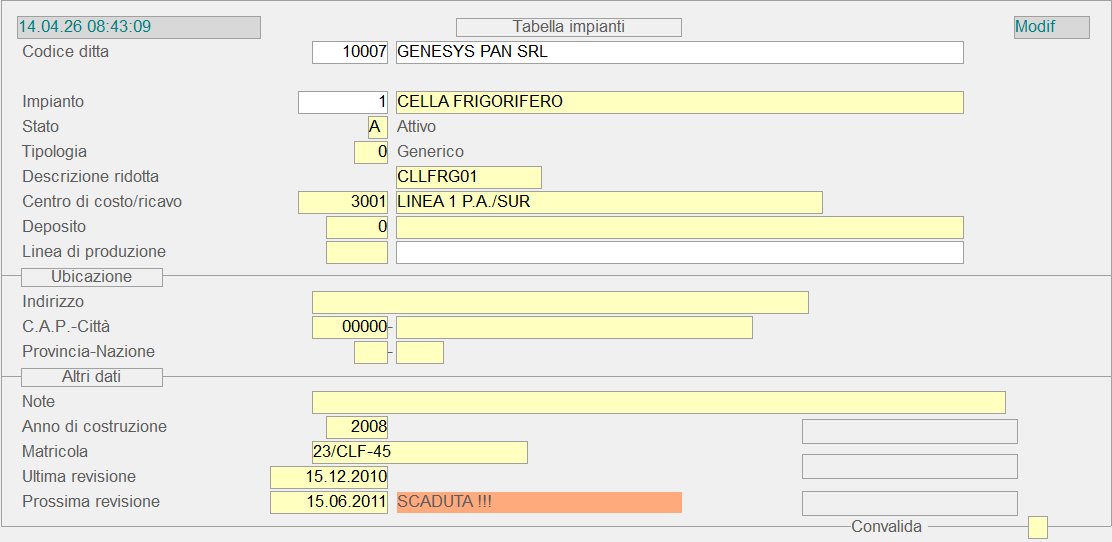Edit the CELLA FRIGORIFERO description field
1112x542 pixels.
tap(679, 102)
